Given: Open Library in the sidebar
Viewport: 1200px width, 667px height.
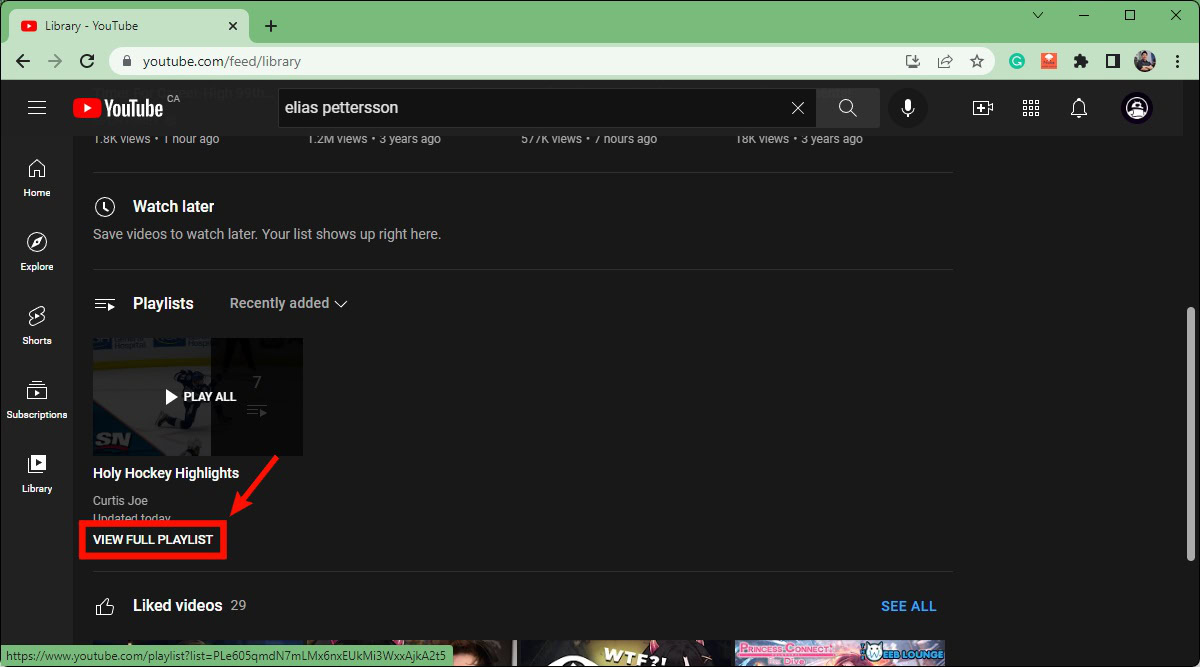Looking at the screenshot, I should (x=37, y=474).
